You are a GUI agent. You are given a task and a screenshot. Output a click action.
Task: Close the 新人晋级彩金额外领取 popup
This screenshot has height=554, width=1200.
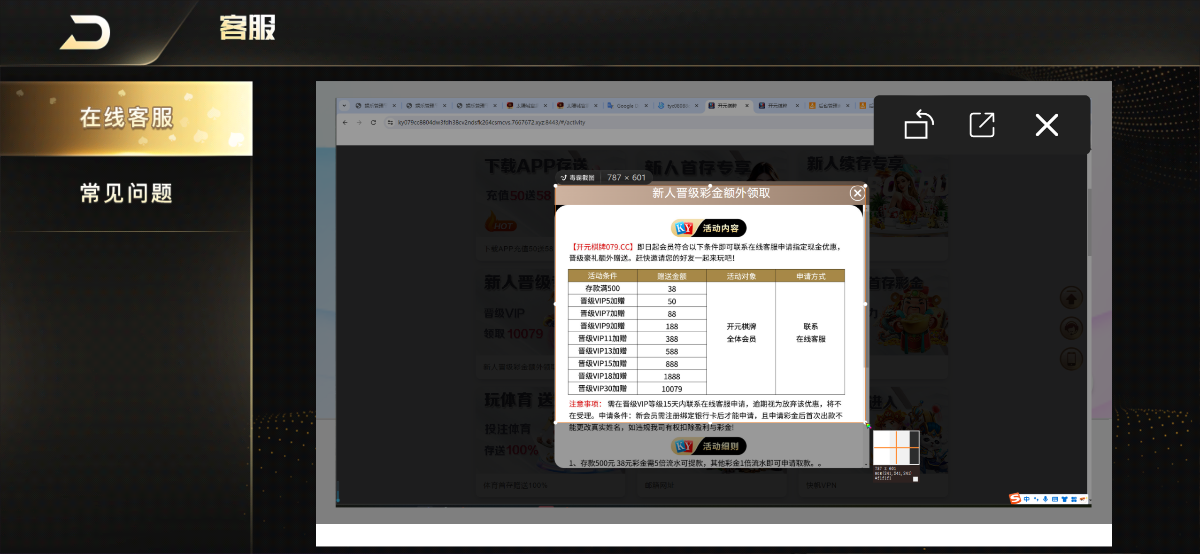coord(857,193)
